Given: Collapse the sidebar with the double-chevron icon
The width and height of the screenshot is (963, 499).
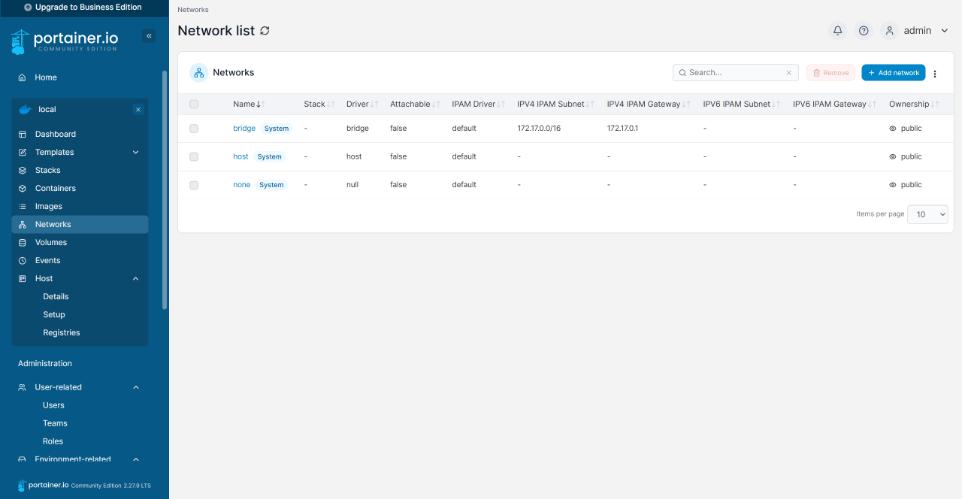Looking at the screenshot, I should [x=149, y=36].
